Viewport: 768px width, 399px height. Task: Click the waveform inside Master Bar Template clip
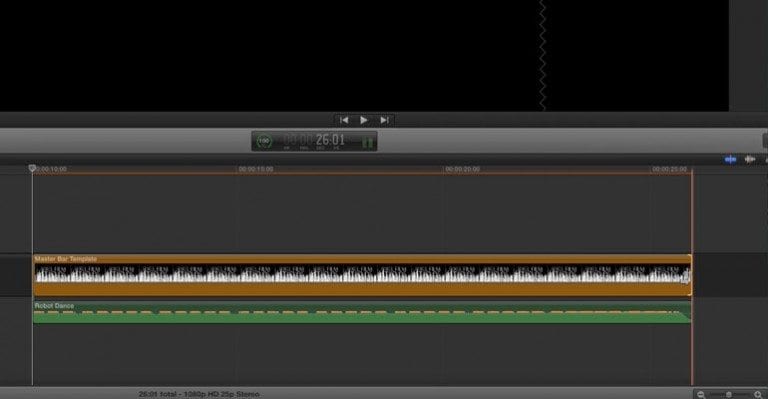[x=362, y=274]
